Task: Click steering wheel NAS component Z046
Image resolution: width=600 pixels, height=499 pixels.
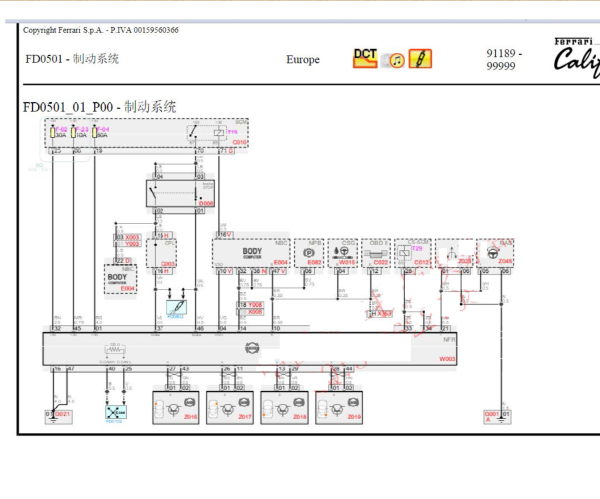Action: point(495,253)
